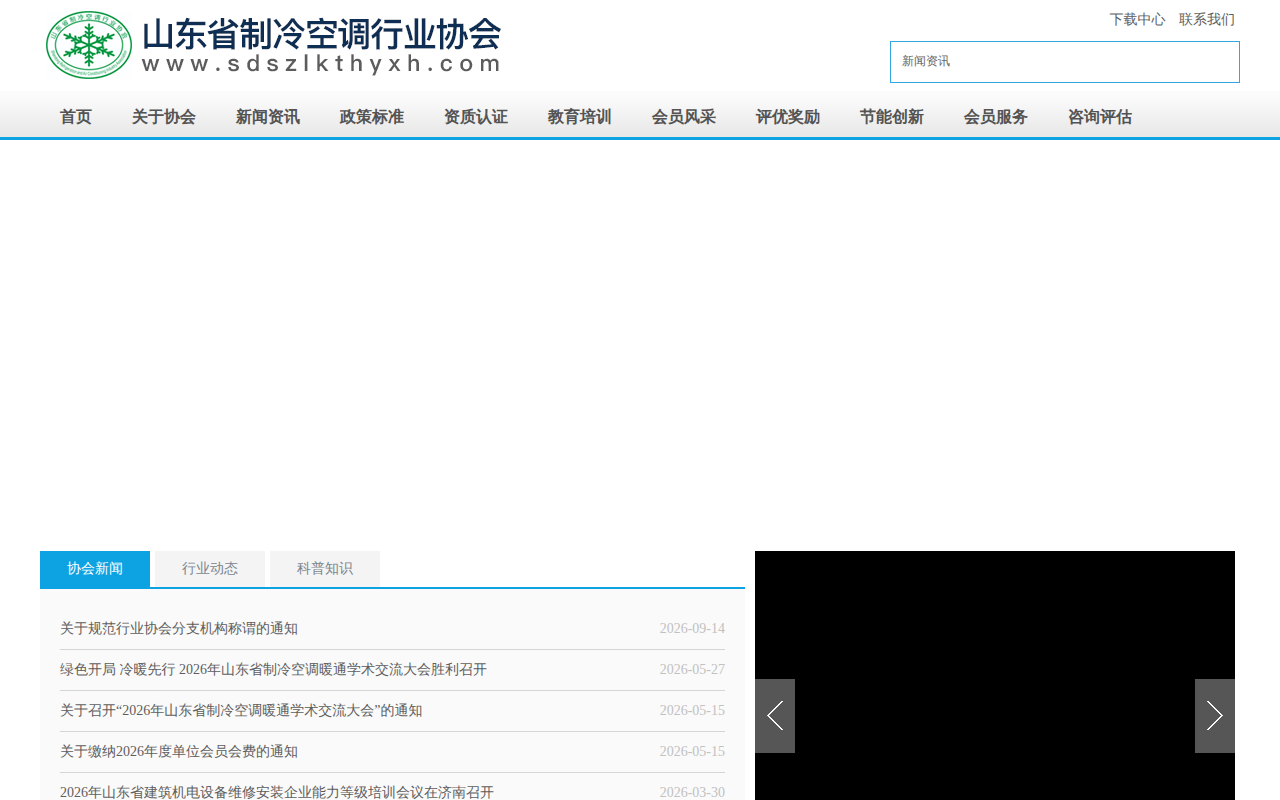
Task: Open the 评优奖励 menu item
Action: click(x=788, y=117)
